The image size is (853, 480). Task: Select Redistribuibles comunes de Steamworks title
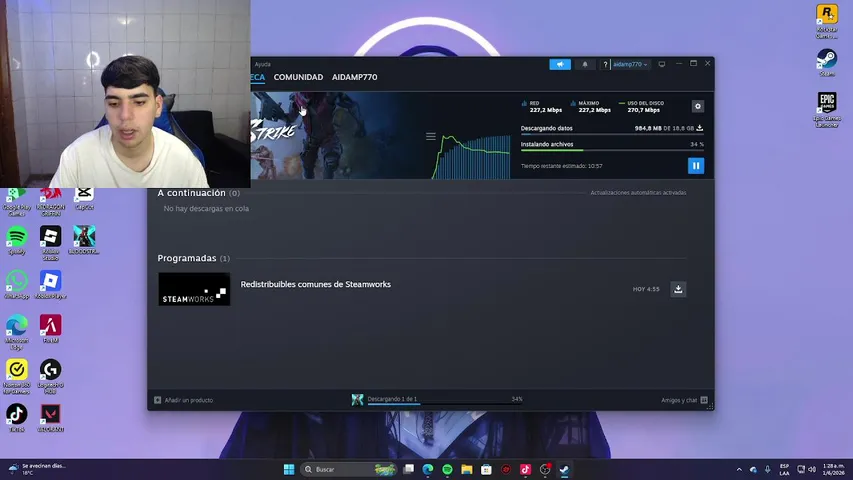[316, 284]
